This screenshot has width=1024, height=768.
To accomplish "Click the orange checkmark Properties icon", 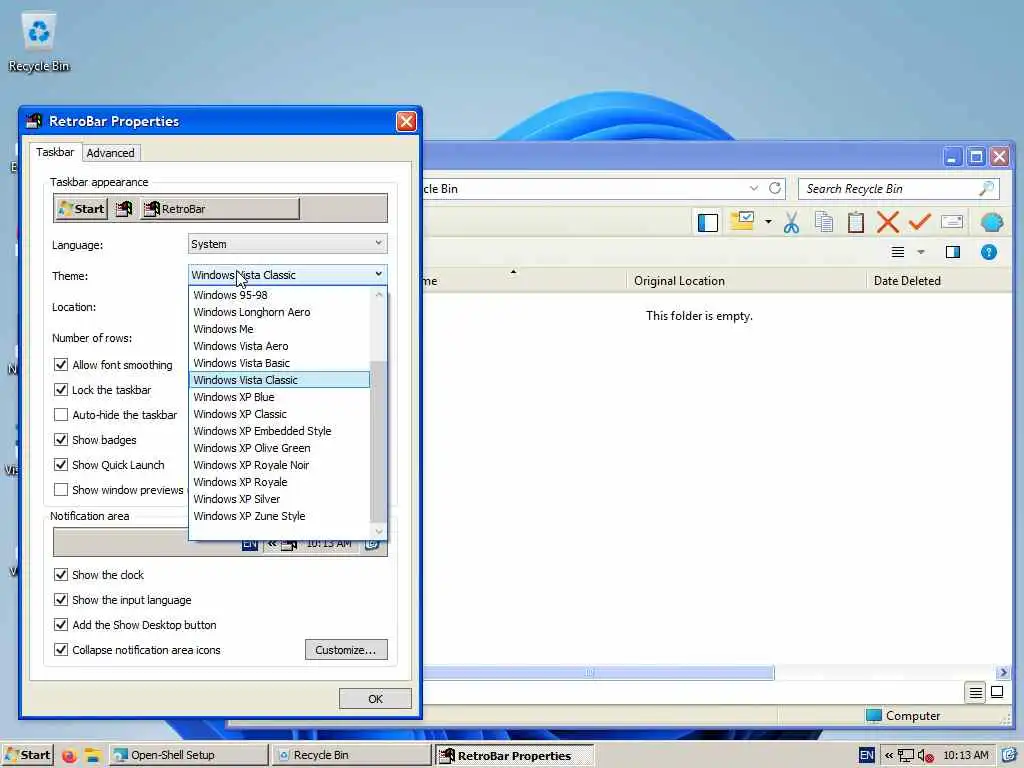I will pyautogui.click(x=920, y=222).
